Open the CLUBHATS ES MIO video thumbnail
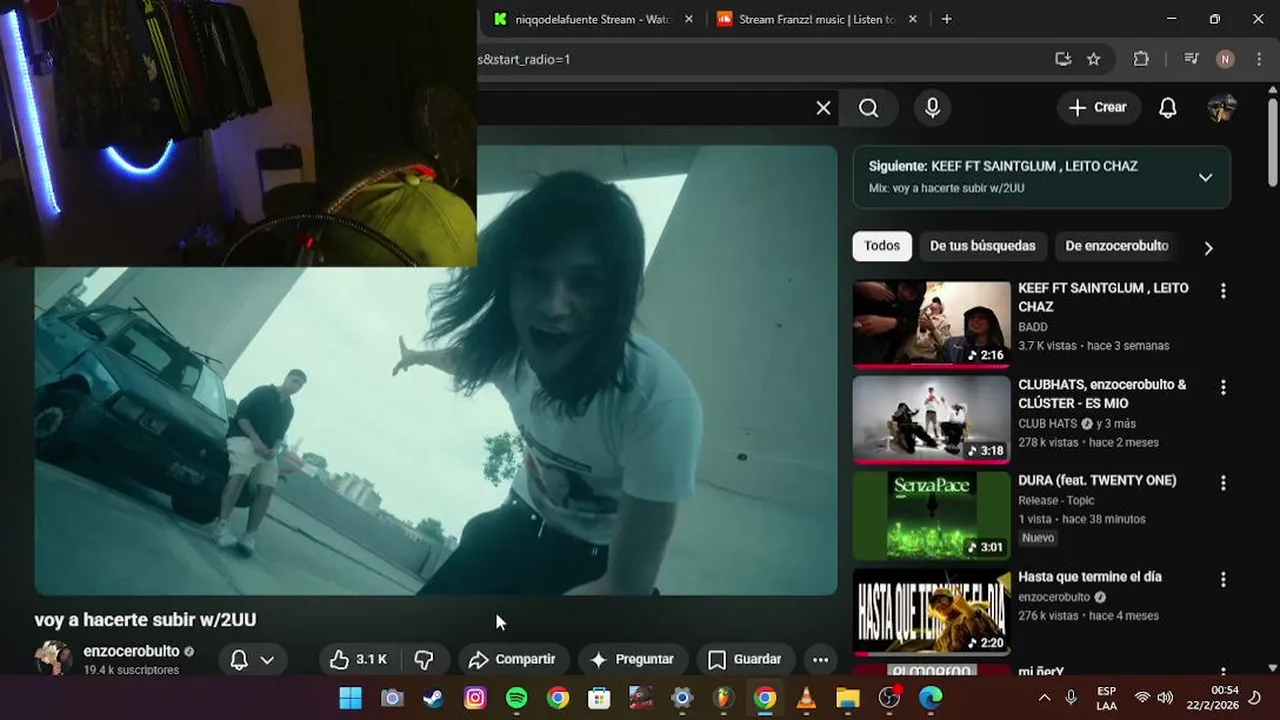 (931, 420)
